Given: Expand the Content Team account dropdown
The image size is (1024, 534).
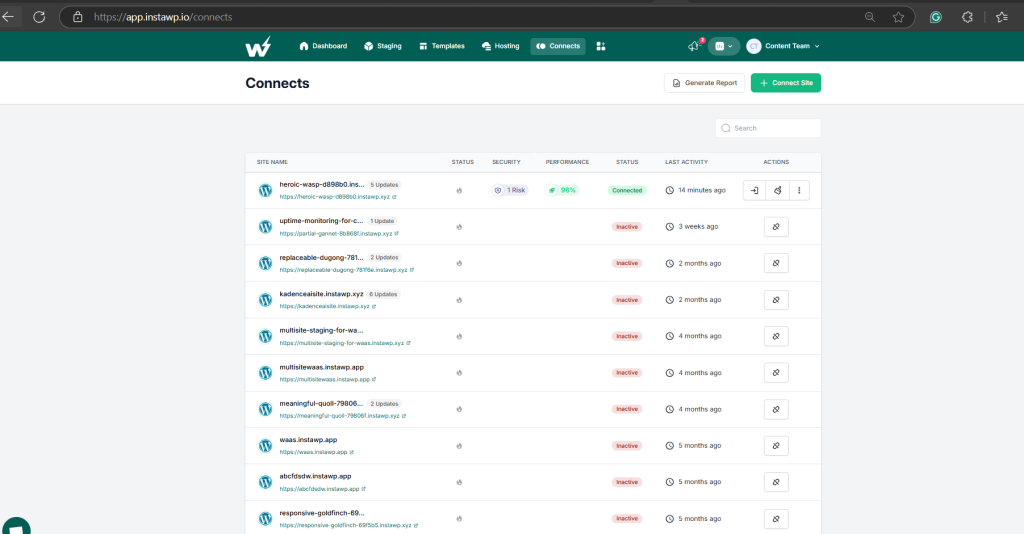Looking at the screenshot, I should [782, 46].
